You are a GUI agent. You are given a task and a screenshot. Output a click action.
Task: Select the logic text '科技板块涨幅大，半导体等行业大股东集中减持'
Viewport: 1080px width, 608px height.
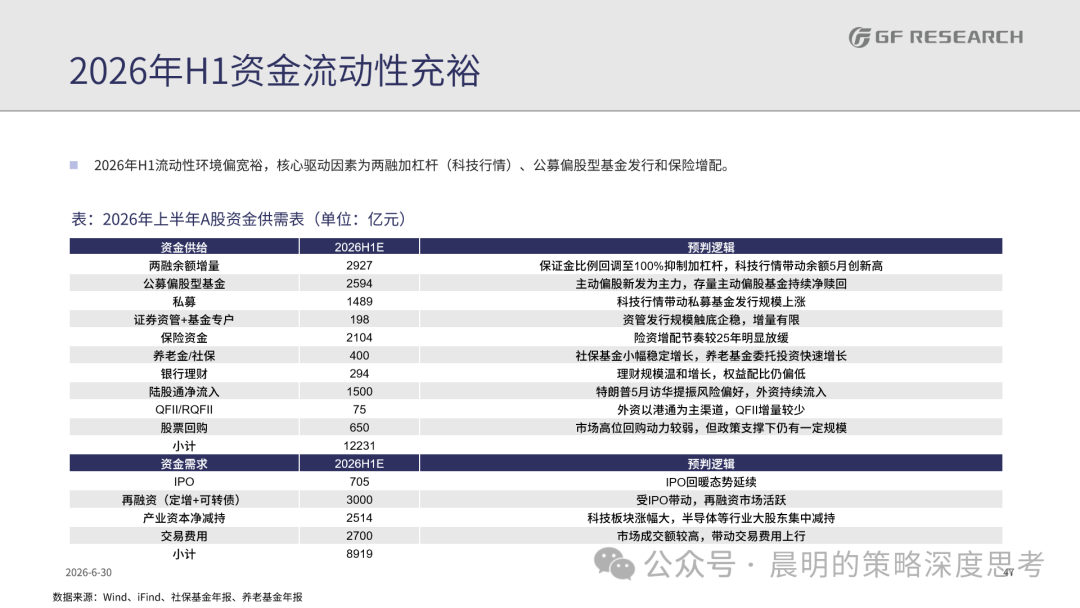click(711, 518)
